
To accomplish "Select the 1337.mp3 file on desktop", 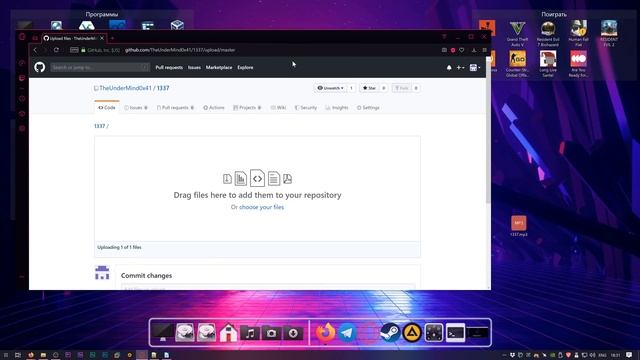I will tap(518, 227).
